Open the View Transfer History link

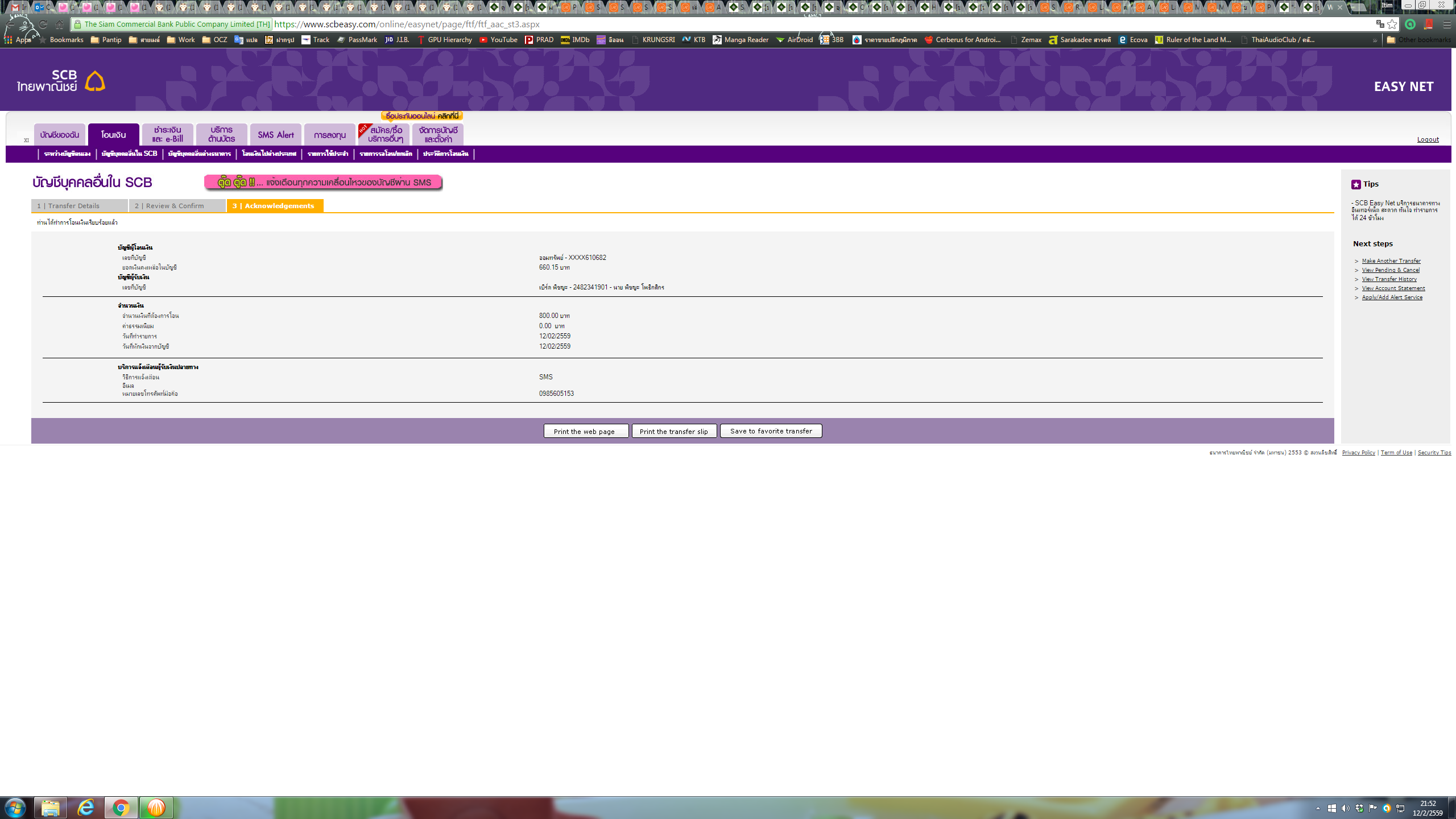[1389, 279]
